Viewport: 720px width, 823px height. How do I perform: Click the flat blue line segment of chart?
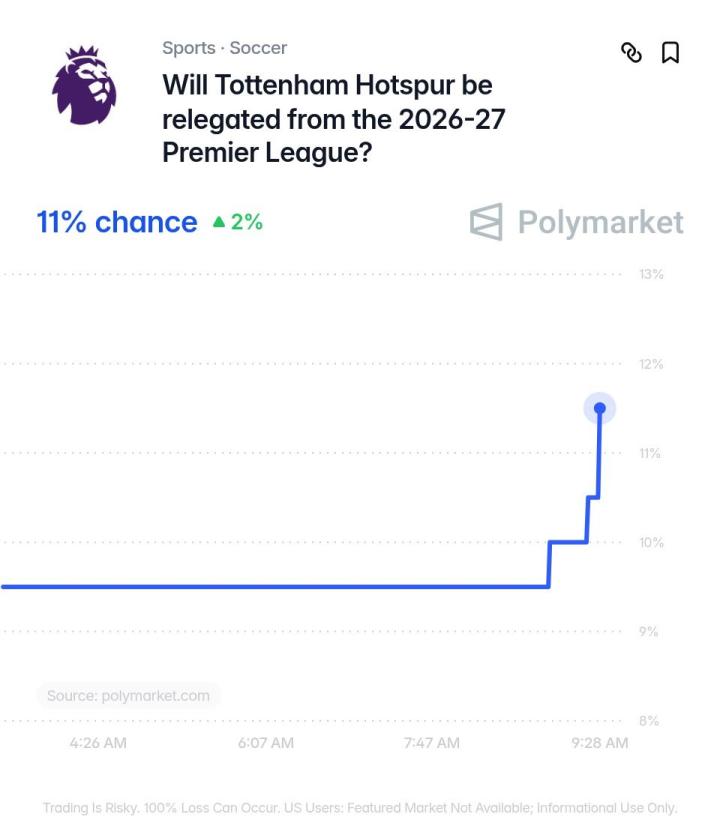point(275,586)
